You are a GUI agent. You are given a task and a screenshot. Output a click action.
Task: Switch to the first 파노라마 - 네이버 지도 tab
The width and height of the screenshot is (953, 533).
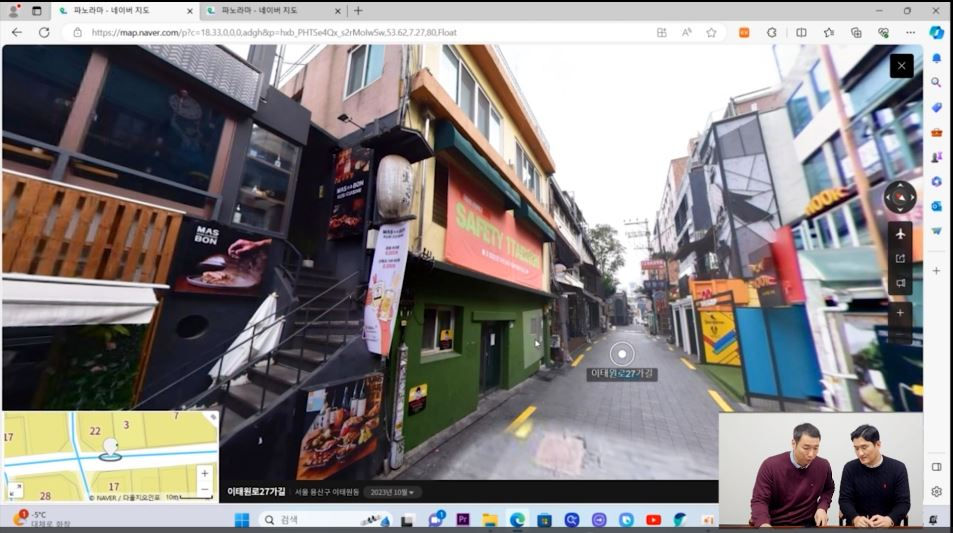tap(125, 11)
